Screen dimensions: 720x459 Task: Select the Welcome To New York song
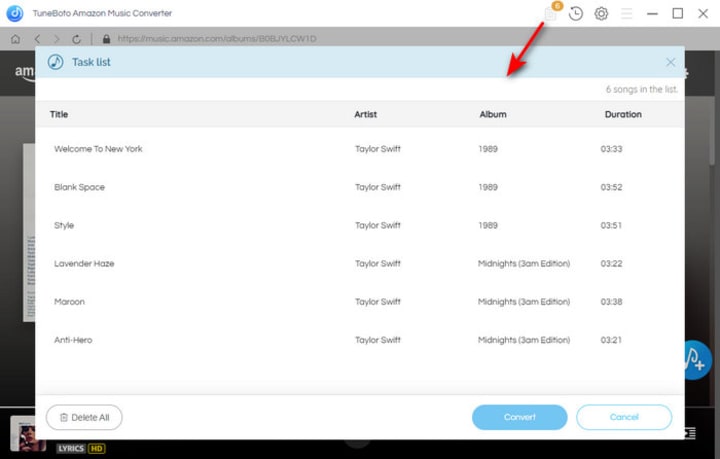[360, 149]
